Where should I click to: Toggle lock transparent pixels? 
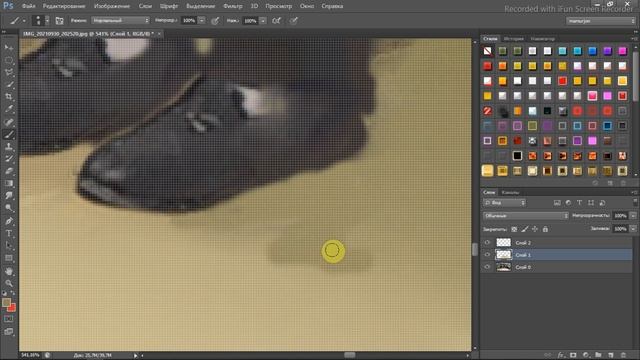(x=514, y=229)
